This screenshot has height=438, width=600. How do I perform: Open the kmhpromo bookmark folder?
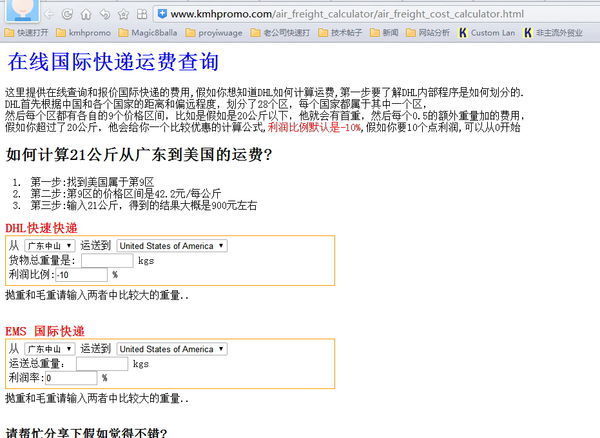pos(83,33)
